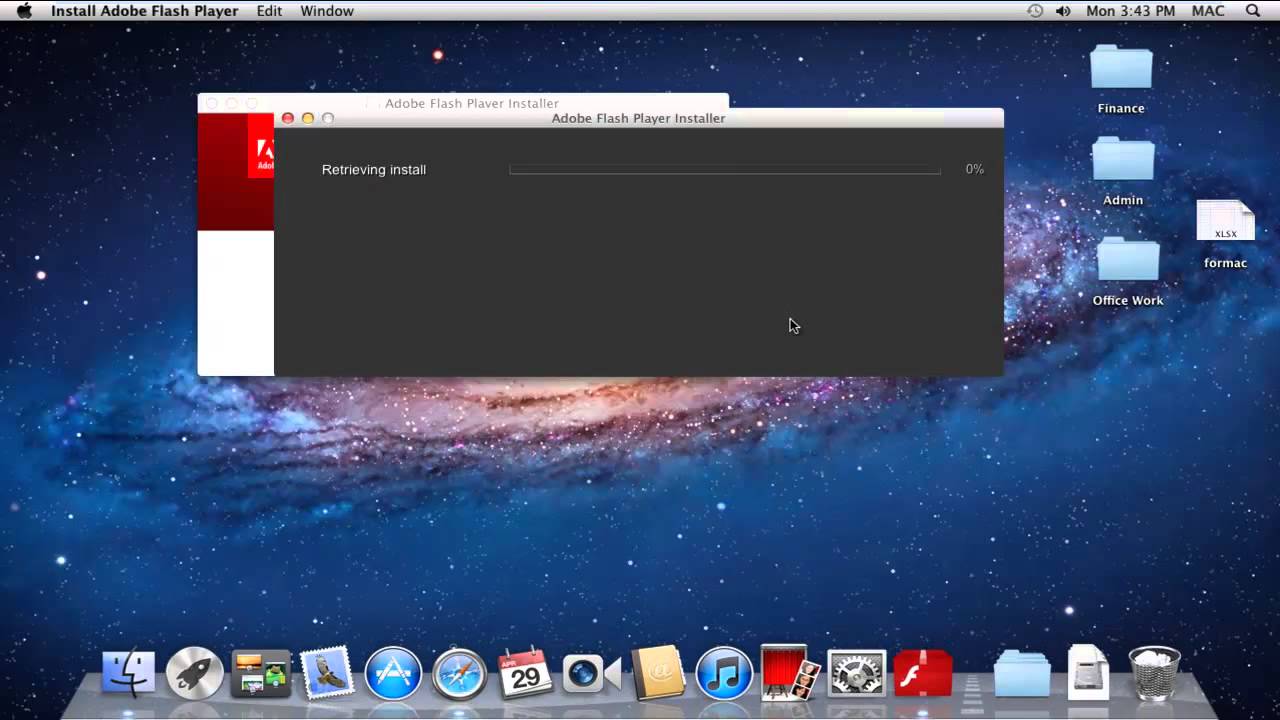Minimize the front Flash Player Installer window
The width and height of the screenshot is (1280, 720).
pyautogui.click(x=308, y=118)
